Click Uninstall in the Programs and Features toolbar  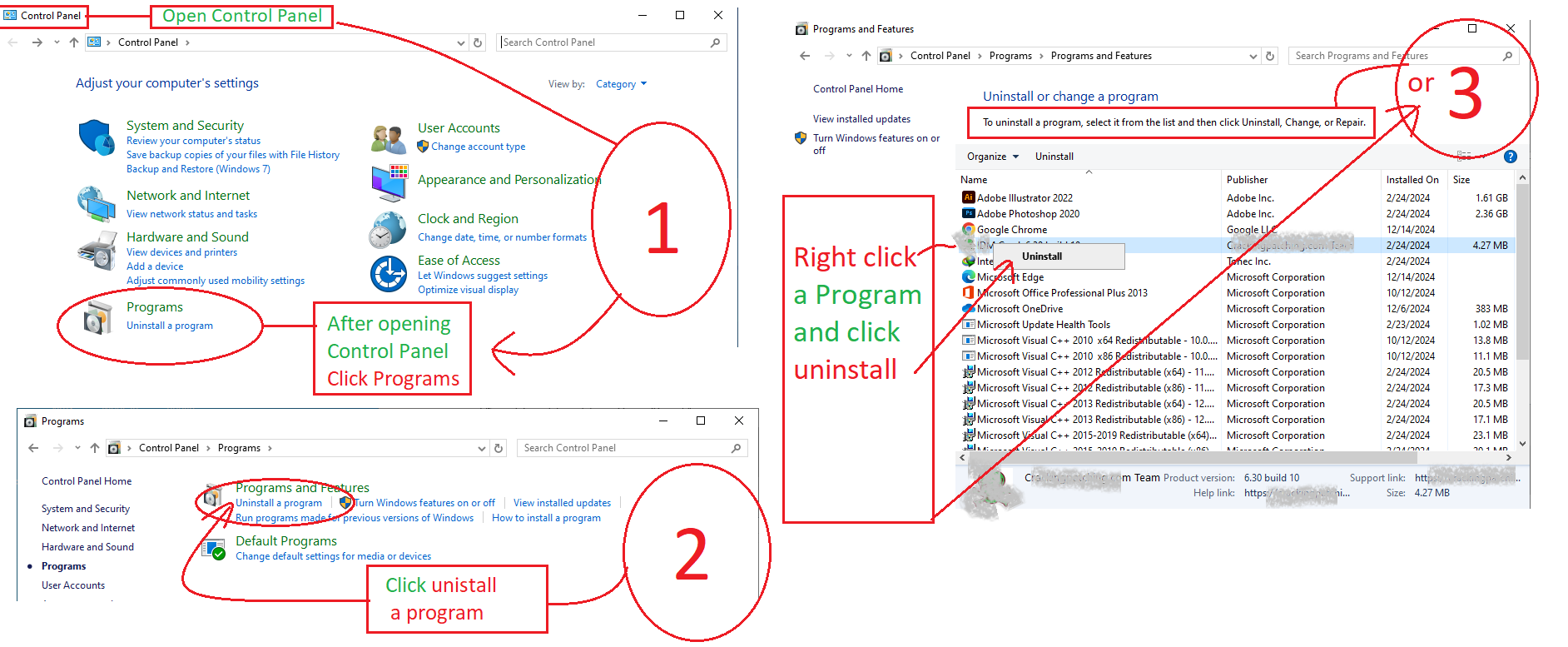point(1054,157)
